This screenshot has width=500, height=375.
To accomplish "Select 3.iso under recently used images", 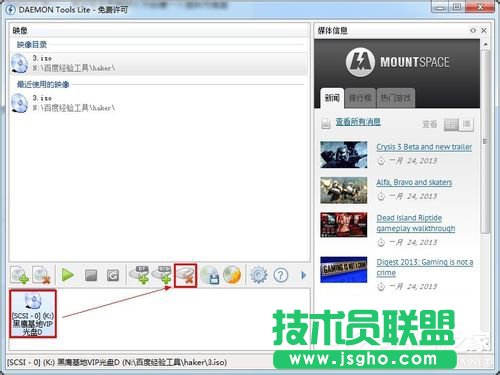I will coord(159,103).
